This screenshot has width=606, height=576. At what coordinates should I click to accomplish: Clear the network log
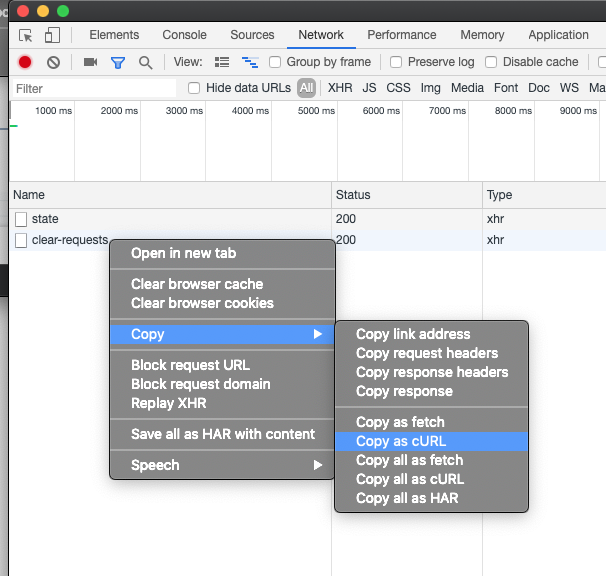pos(53,62)
